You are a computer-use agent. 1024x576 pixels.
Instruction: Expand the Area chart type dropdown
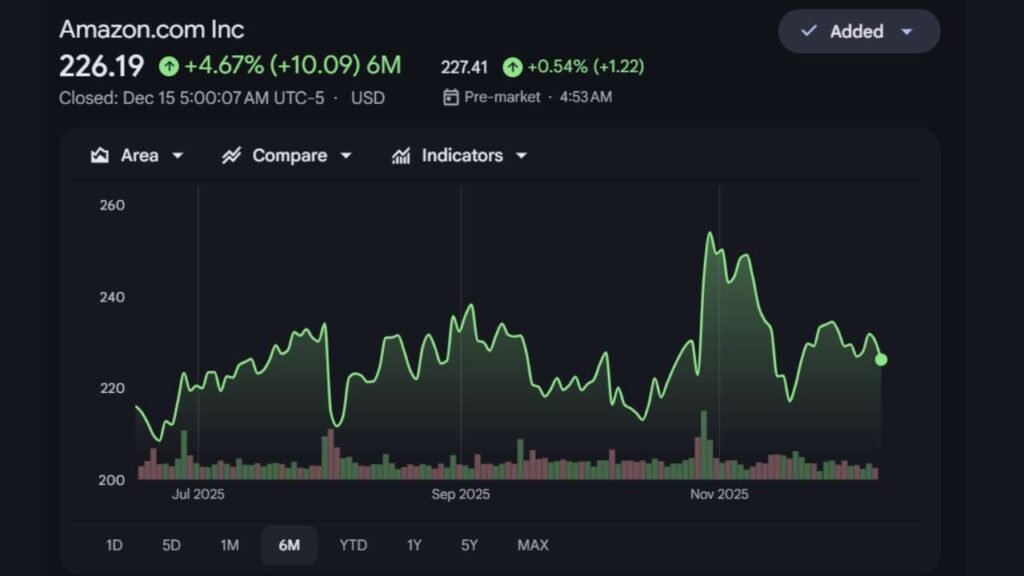pos(178,155)
